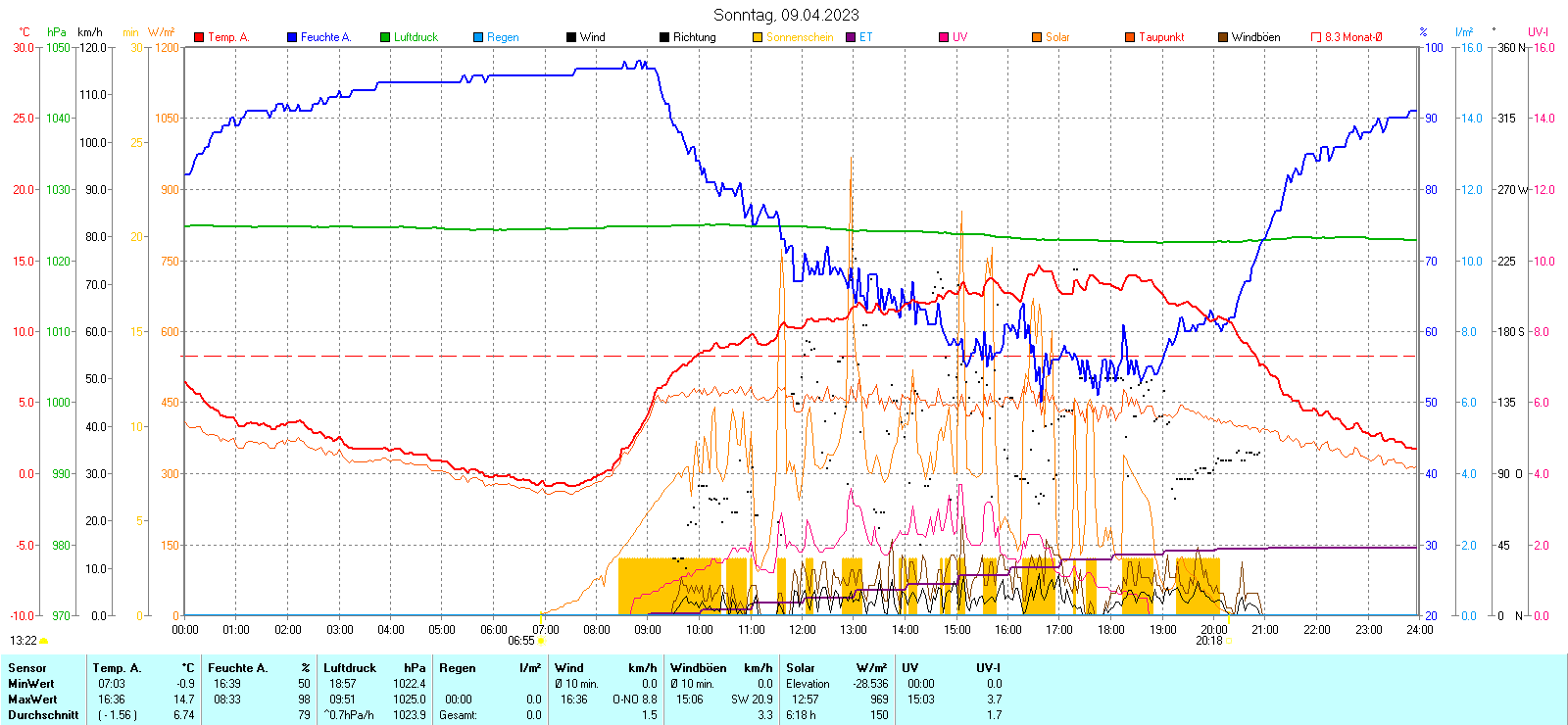Click the blue Feuchte A. legend square

click(292, 37)
